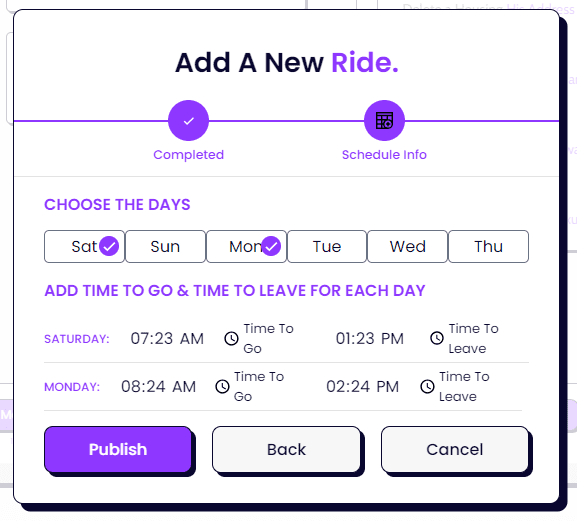Enable the Thu day option
Screen dimensions: 577x521
pos(488,247)
